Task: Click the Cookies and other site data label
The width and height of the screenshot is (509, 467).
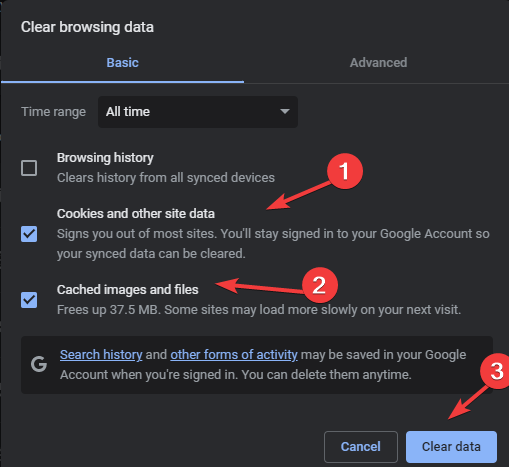Action: click(x=136, y=214)
